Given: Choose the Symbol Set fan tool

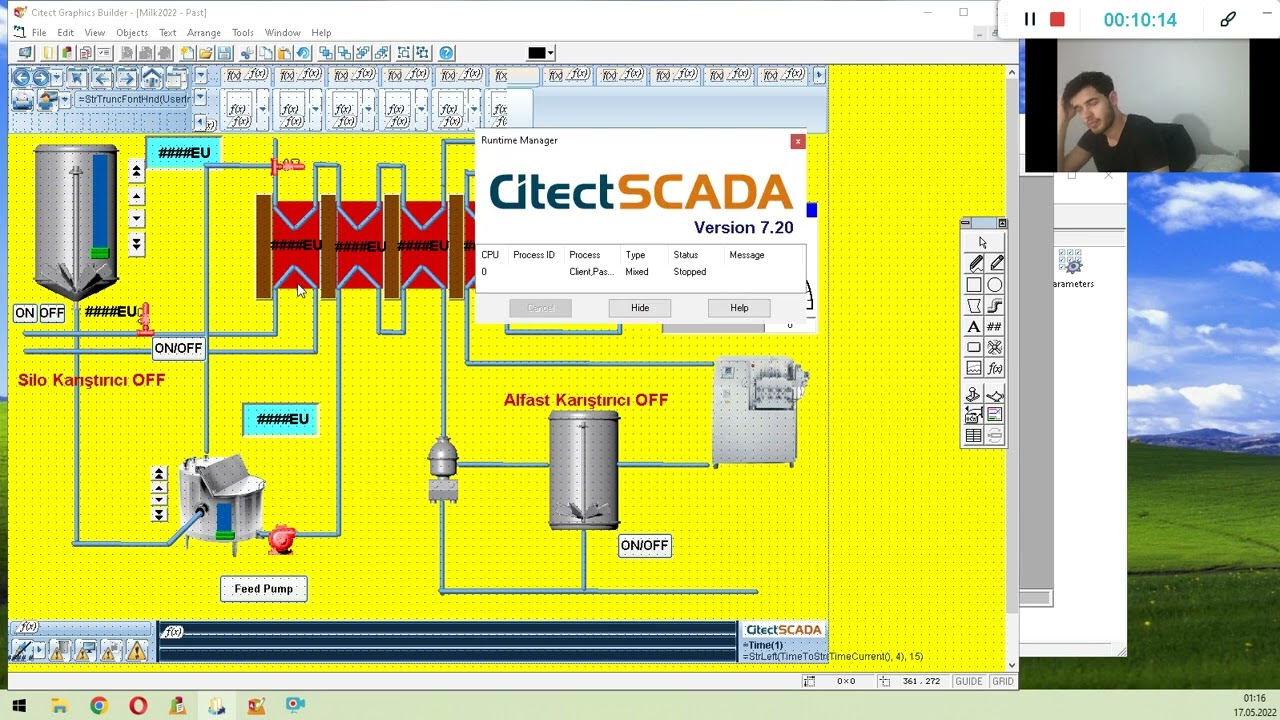Looking at the screenshot, I should pyautogui.click(x=995, y=348).
